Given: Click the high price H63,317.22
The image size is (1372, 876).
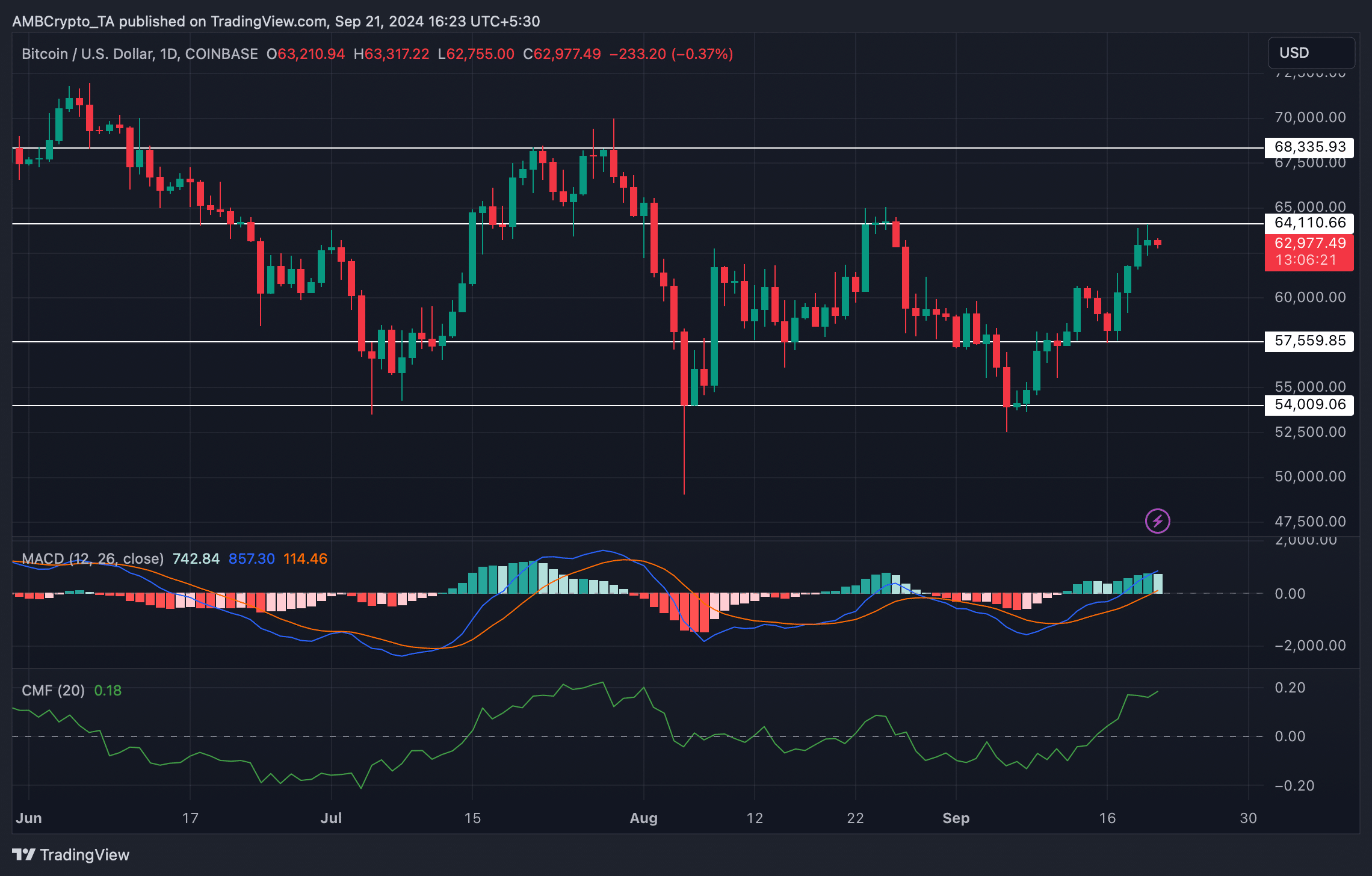Looking at the screenshot, I should coord(392,54).
